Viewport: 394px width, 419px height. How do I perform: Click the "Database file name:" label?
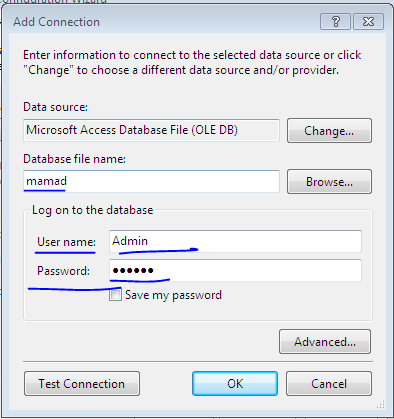(x=74, y=159)
